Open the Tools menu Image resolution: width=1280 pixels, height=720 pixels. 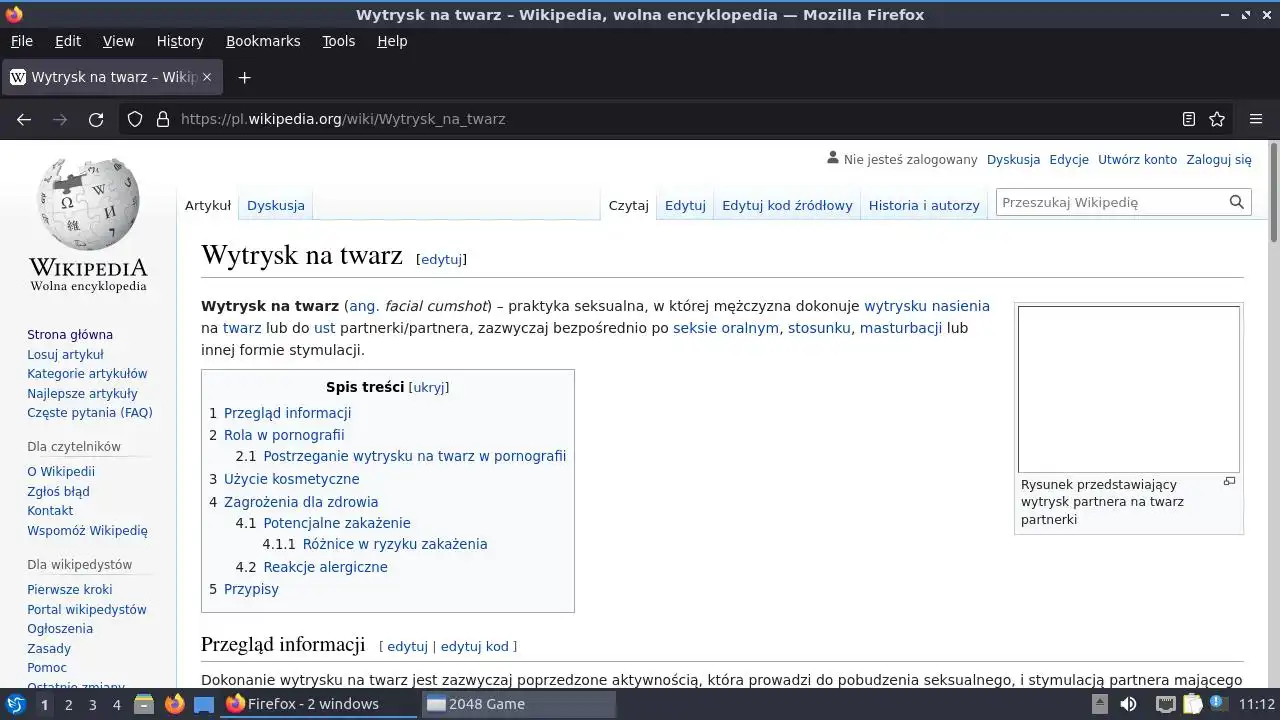tap(338, 41)
